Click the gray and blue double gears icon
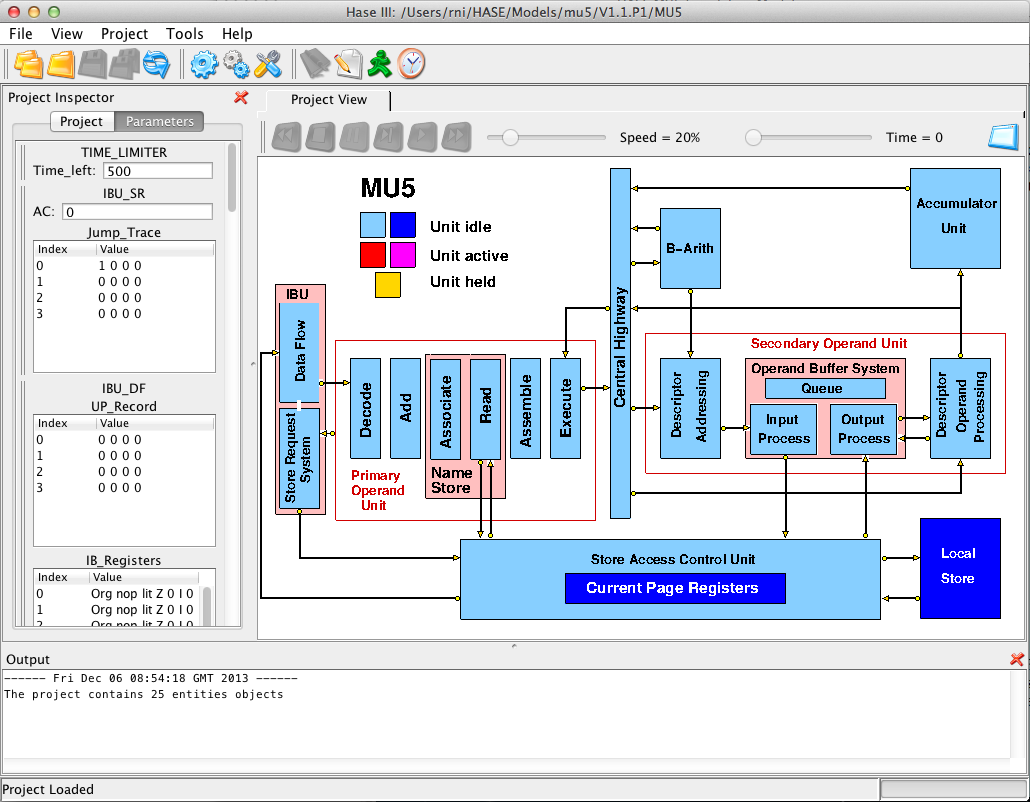This screenshot has width=1030, height=802. tap(236, 64)
